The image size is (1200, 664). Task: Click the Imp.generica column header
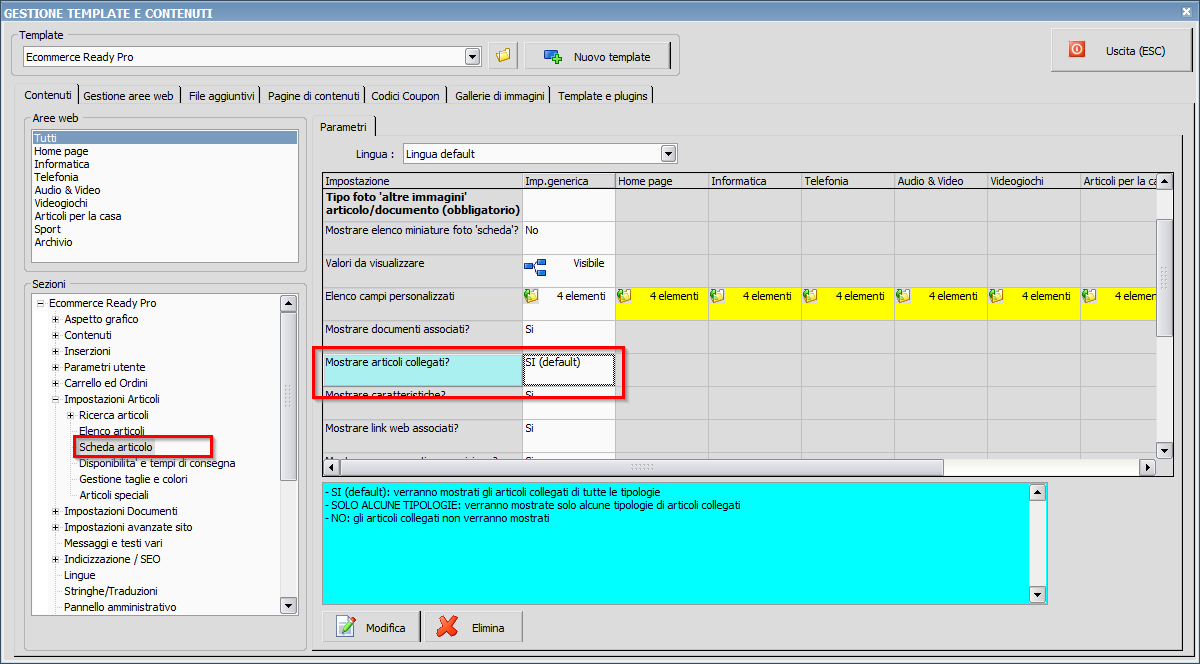[568, 181]
